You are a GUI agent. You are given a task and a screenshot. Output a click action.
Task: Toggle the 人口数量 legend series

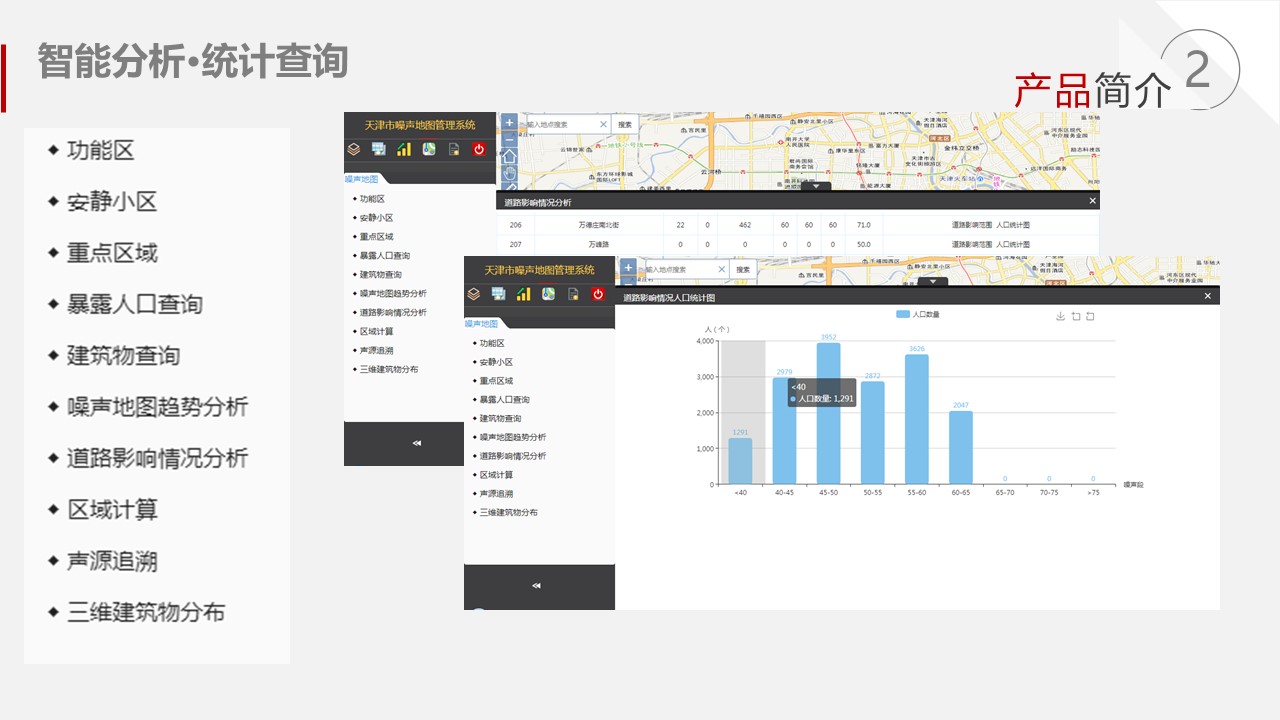pyautogui.click(x=918, y=314)
